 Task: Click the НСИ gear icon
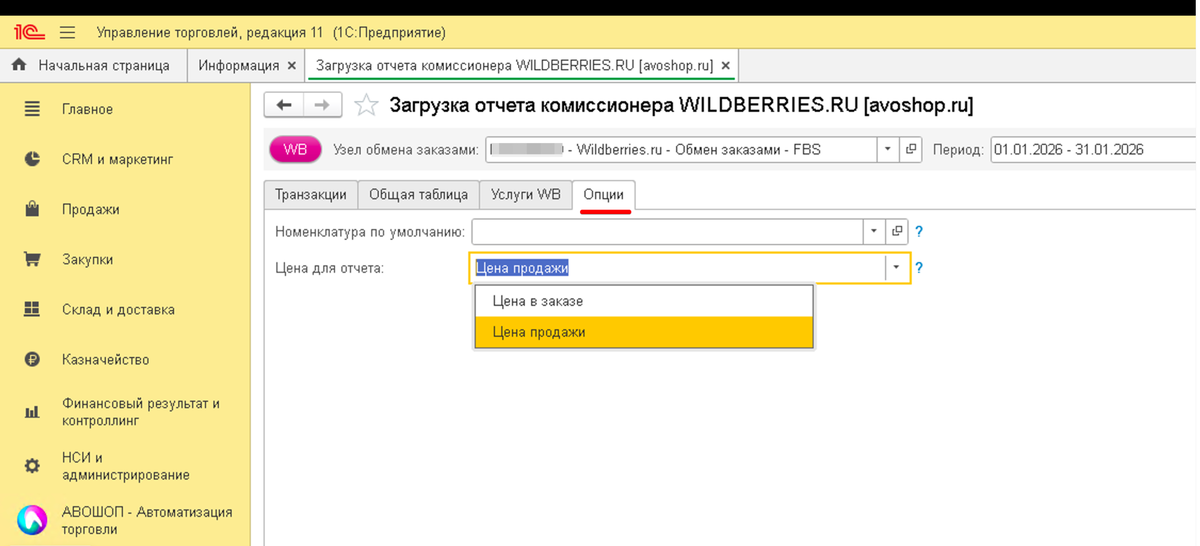(32, 466)
